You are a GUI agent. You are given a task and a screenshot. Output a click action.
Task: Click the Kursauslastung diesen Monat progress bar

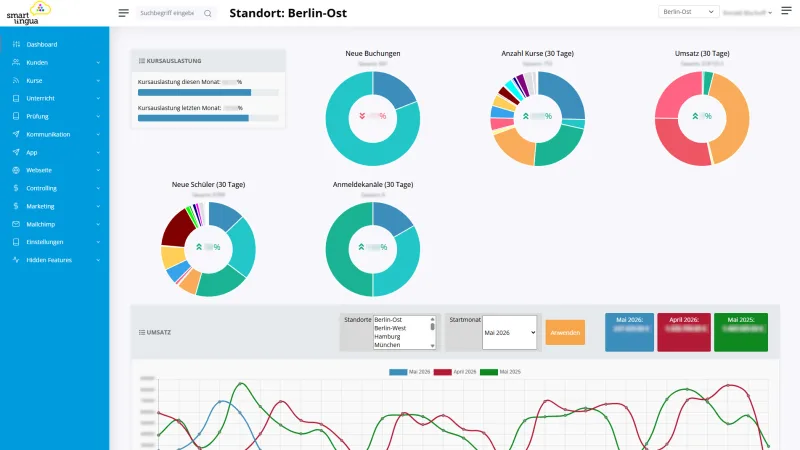click(x=208, y=92)
